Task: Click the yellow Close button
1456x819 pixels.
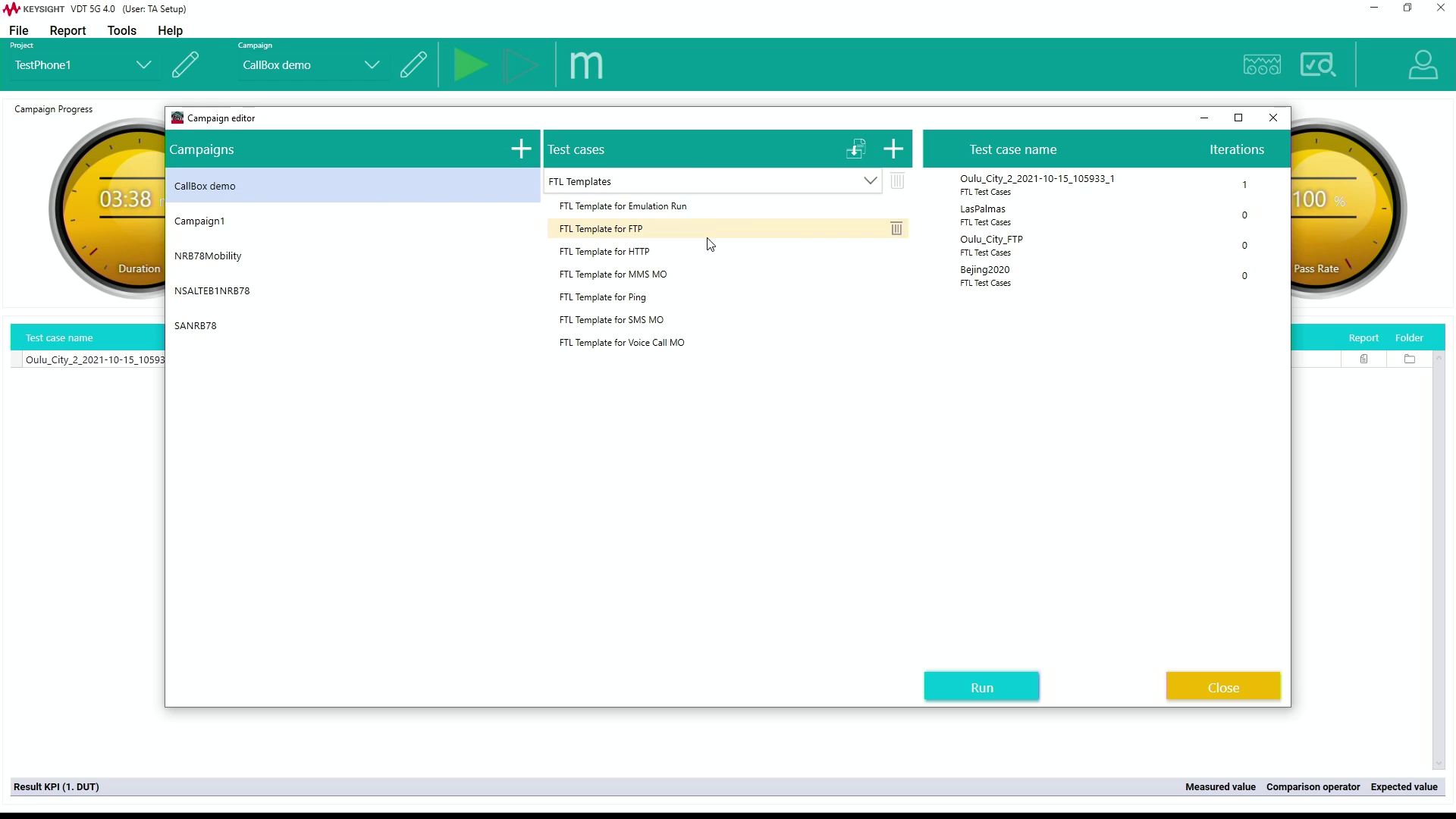Action: click(1222, 687)
